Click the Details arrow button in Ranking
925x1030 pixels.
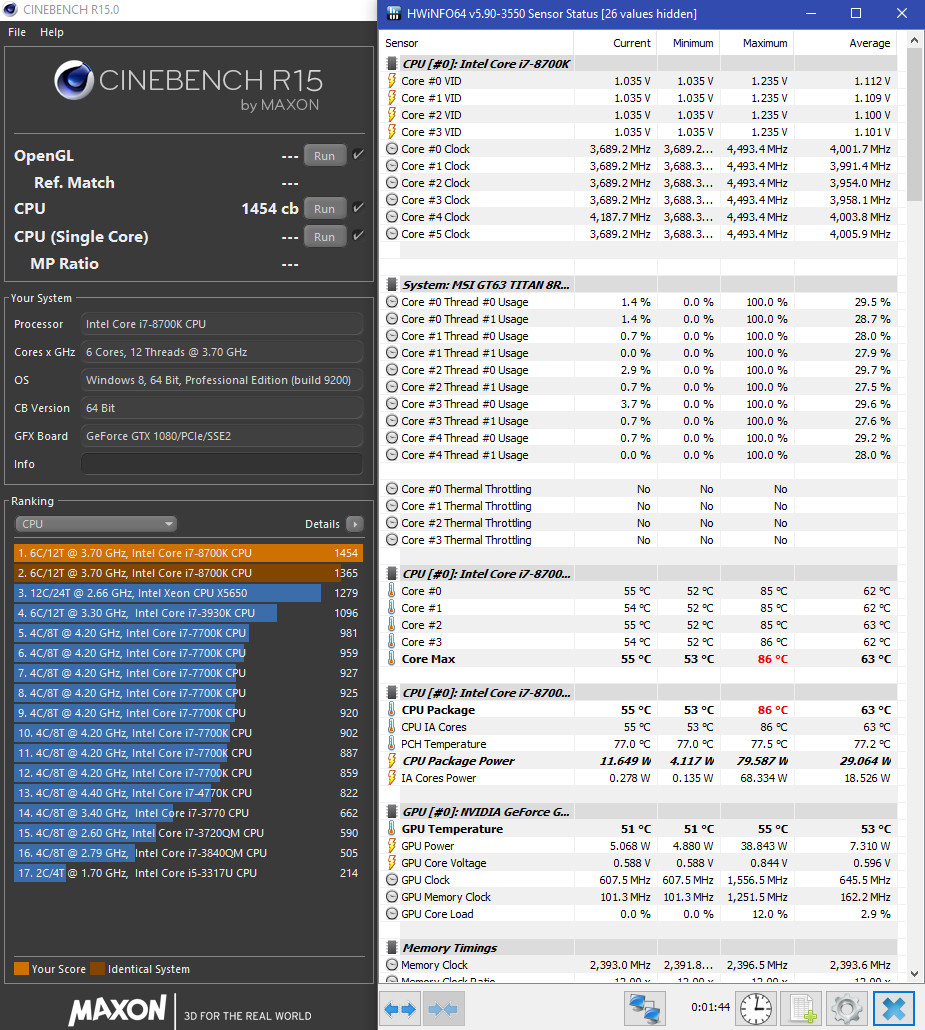(355, 524)
